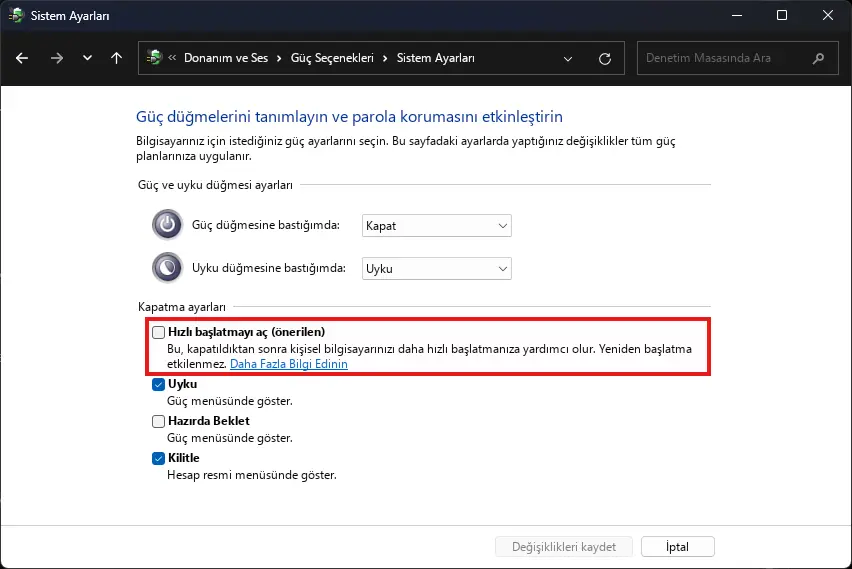Screen dimensions: 852x569
Task: Click the sleep button moon icon
Action: [x=167, y=267]
